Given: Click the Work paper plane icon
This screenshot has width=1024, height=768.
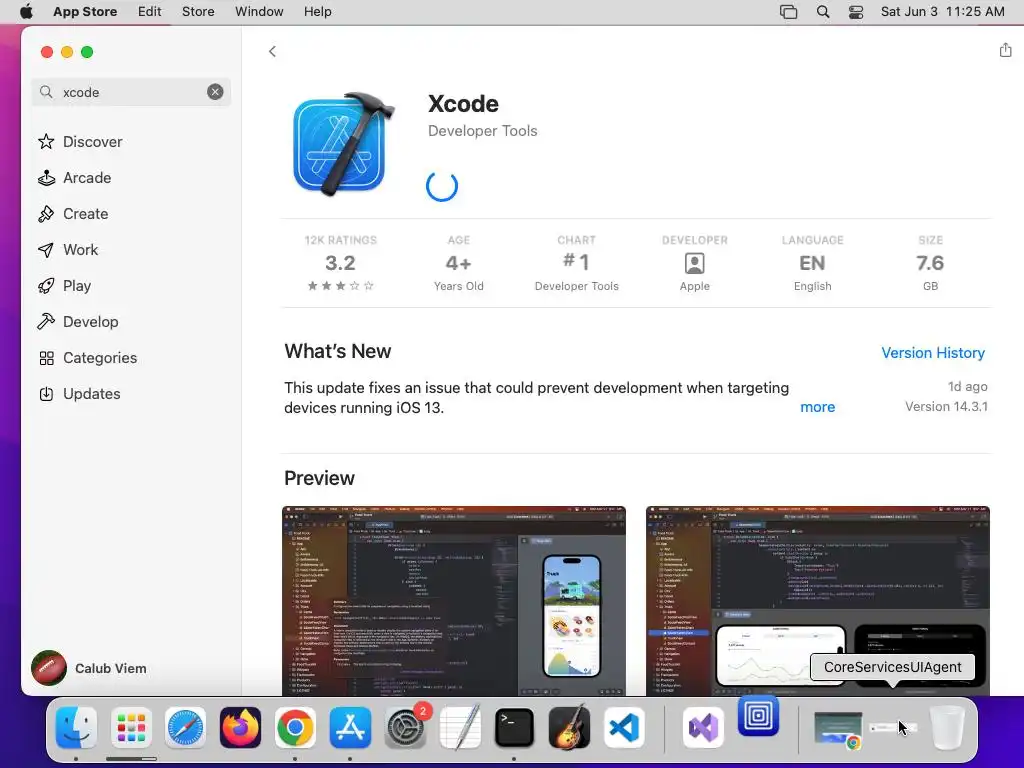Looking at the screenshot, I should pyautogui.click(x=46, y=249).
